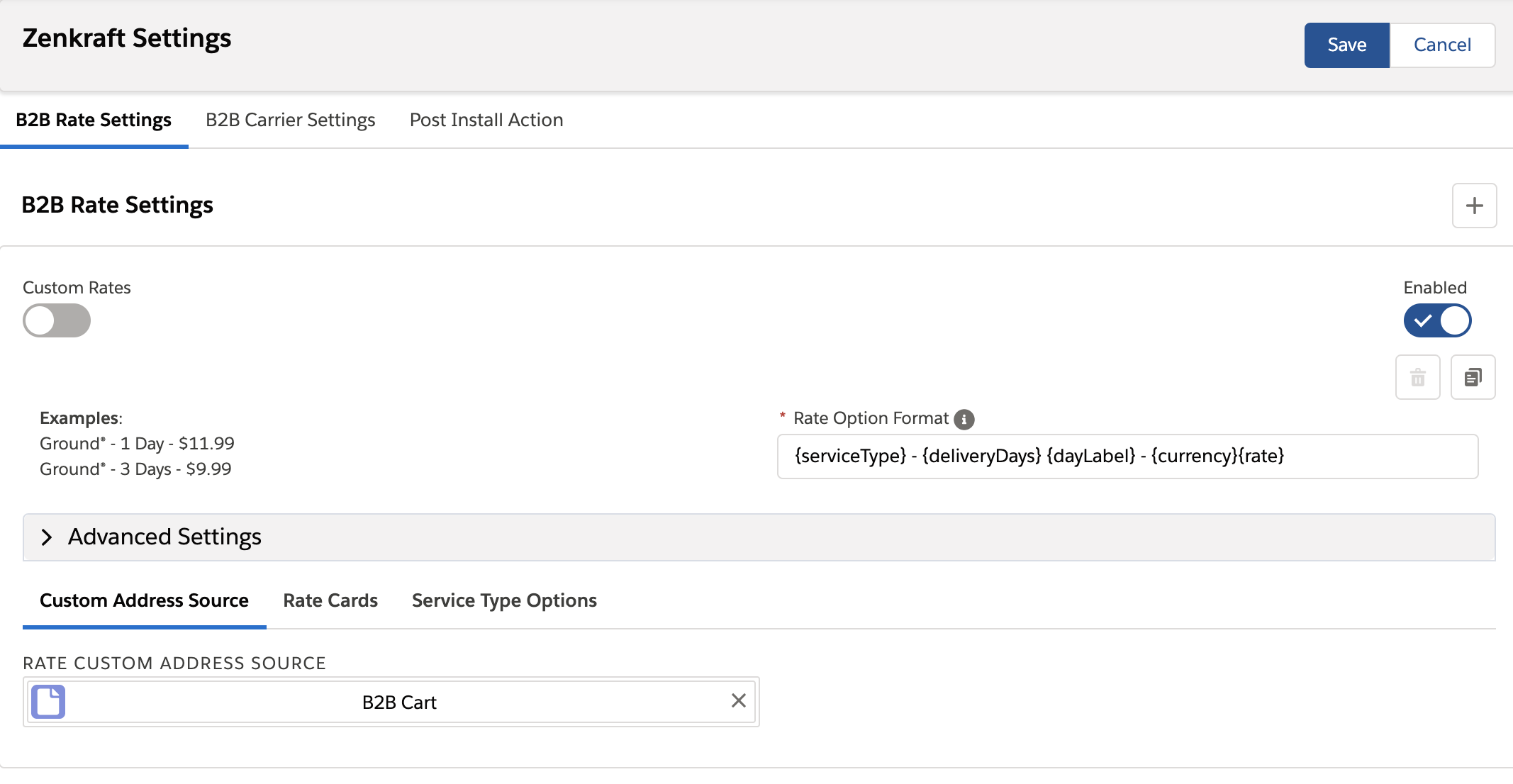This screenshot has height=784, width=1513.
Task: Save the Zenkraft settings
Action: click(1347, 45)
